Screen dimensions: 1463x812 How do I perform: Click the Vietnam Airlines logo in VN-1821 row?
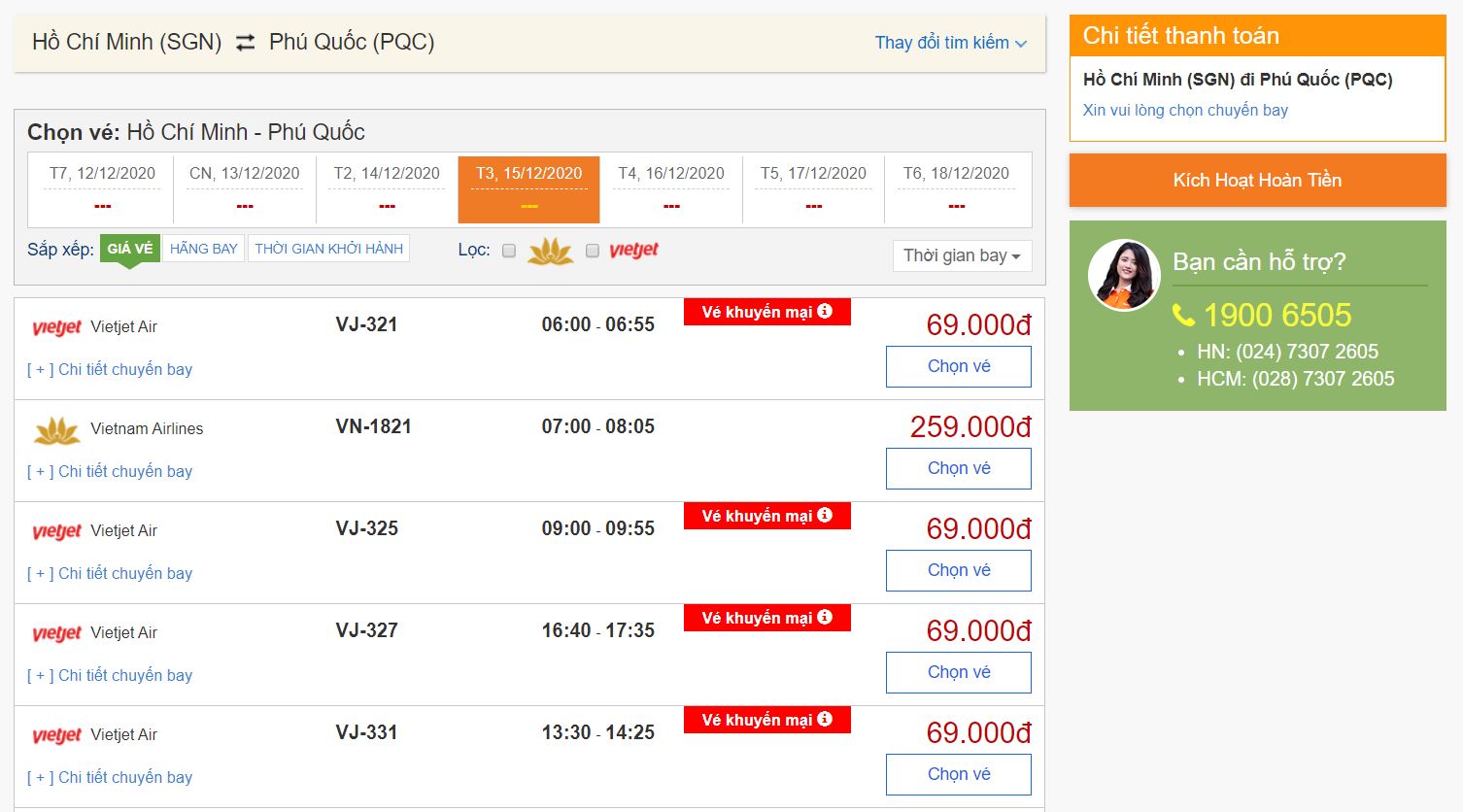57,430
